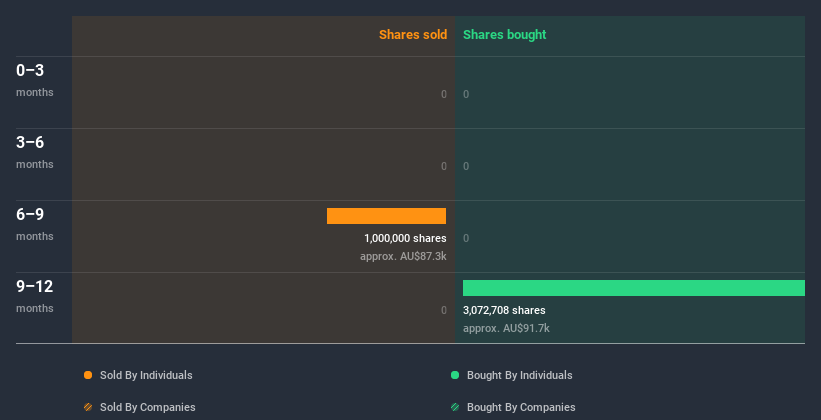Toggle the Bought By Companies legend label
This screenshot has width=821, height=420.
pos(521,407)
